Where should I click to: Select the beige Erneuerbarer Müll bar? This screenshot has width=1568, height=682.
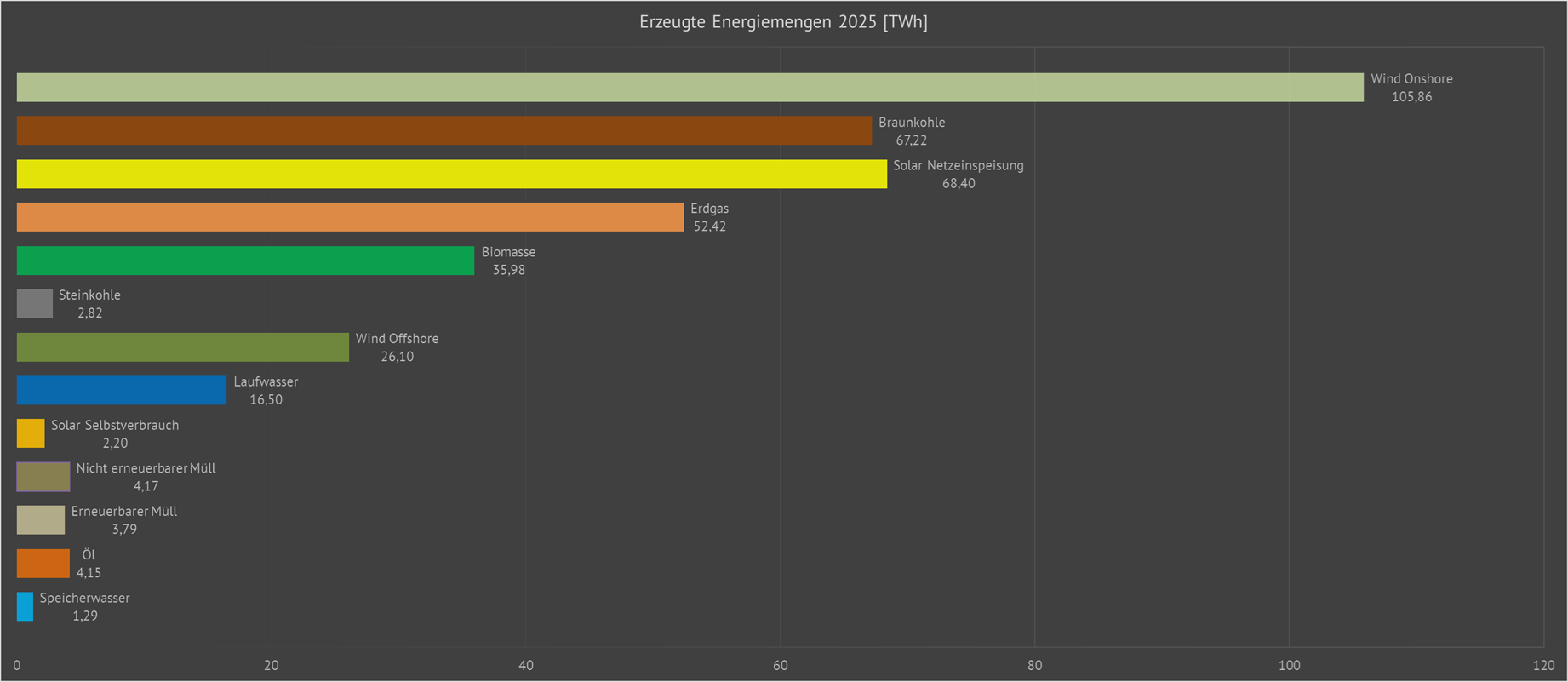(x=41, y=520)
